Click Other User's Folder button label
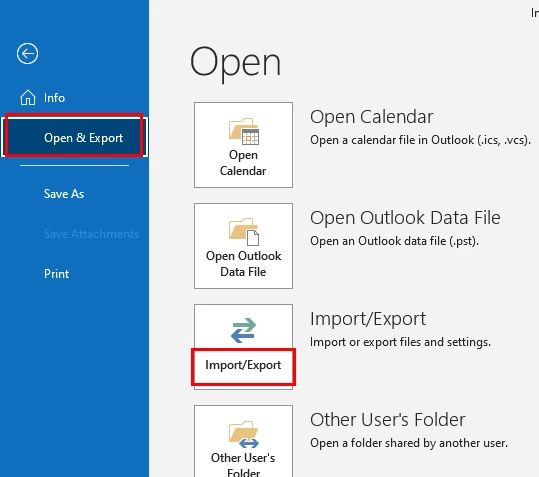 tap(243, 465)
